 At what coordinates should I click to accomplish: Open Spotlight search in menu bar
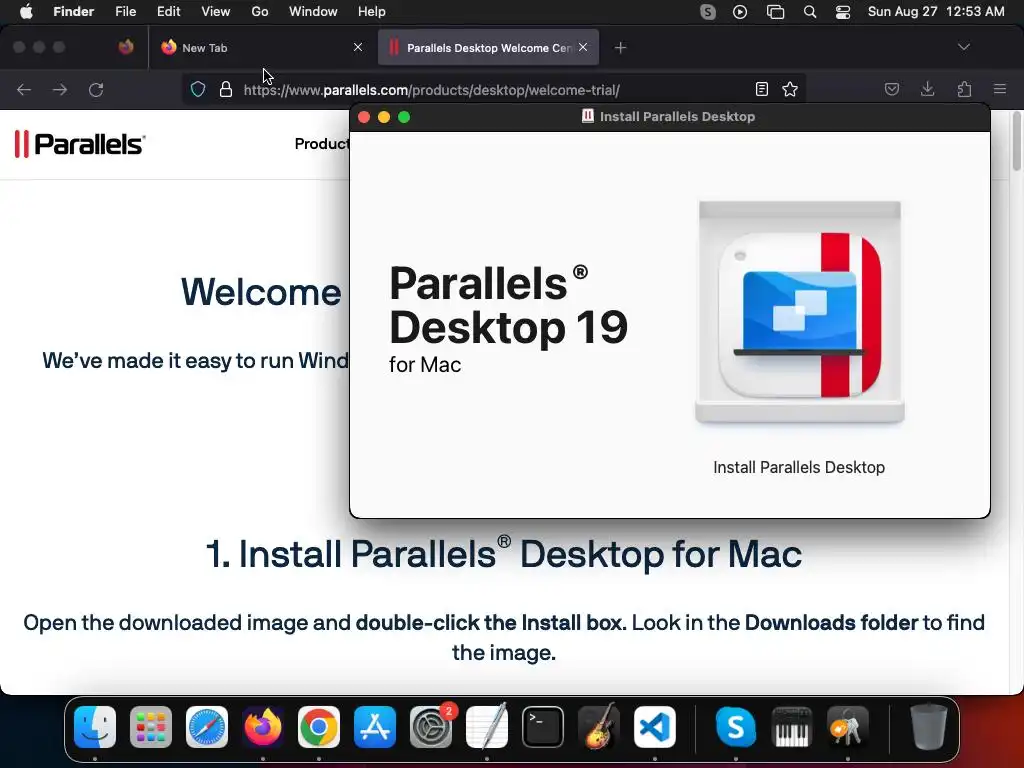coord(810,12)
